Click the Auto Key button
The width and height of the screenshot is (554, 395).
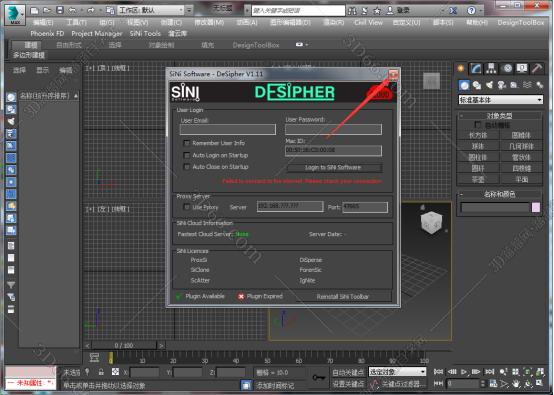pos(348,372)
